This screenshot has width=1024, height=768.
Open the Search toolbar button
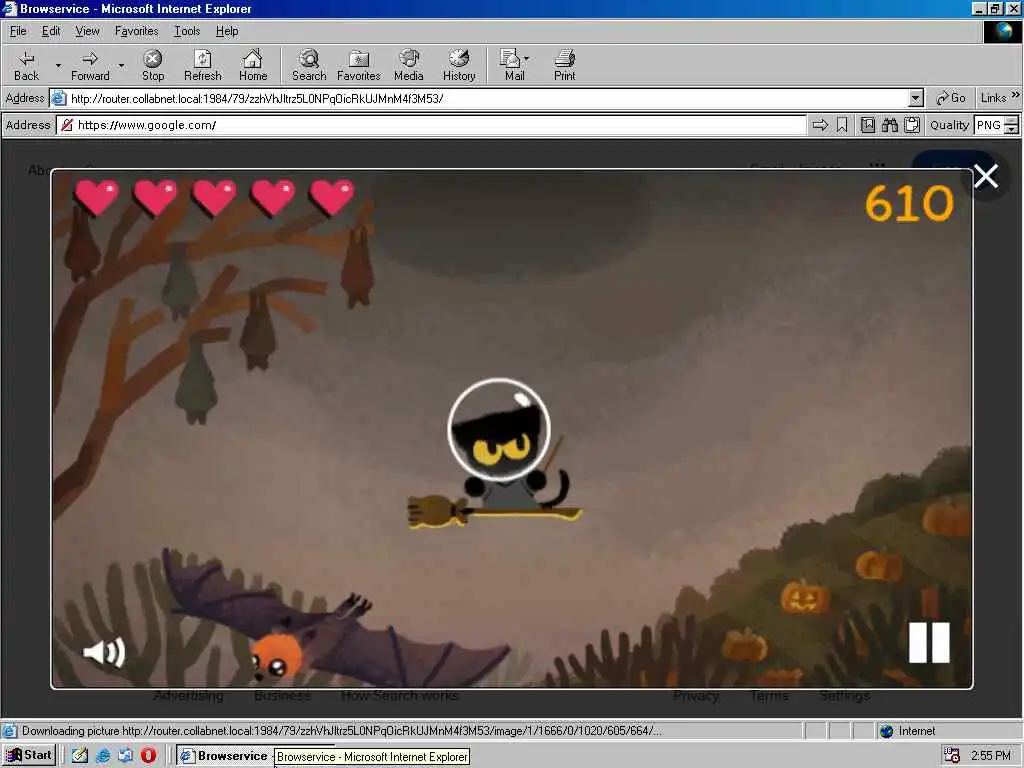309,65
